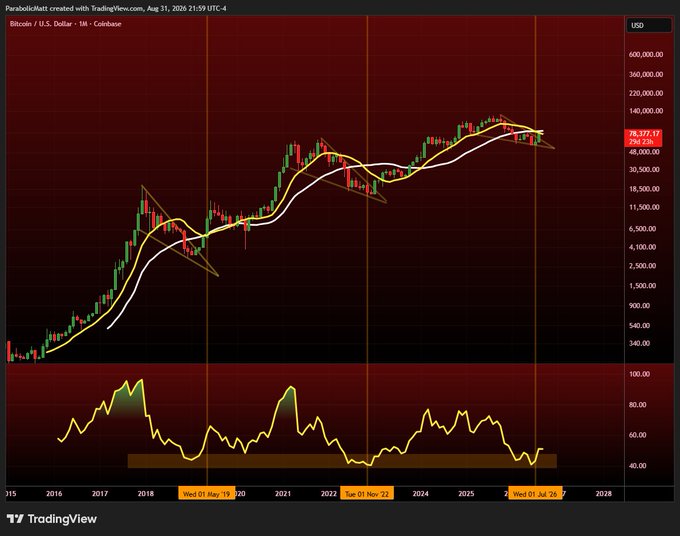Click the 2016 year label on time axis
This screenshot has width=680, height=536.
point(54,494)
